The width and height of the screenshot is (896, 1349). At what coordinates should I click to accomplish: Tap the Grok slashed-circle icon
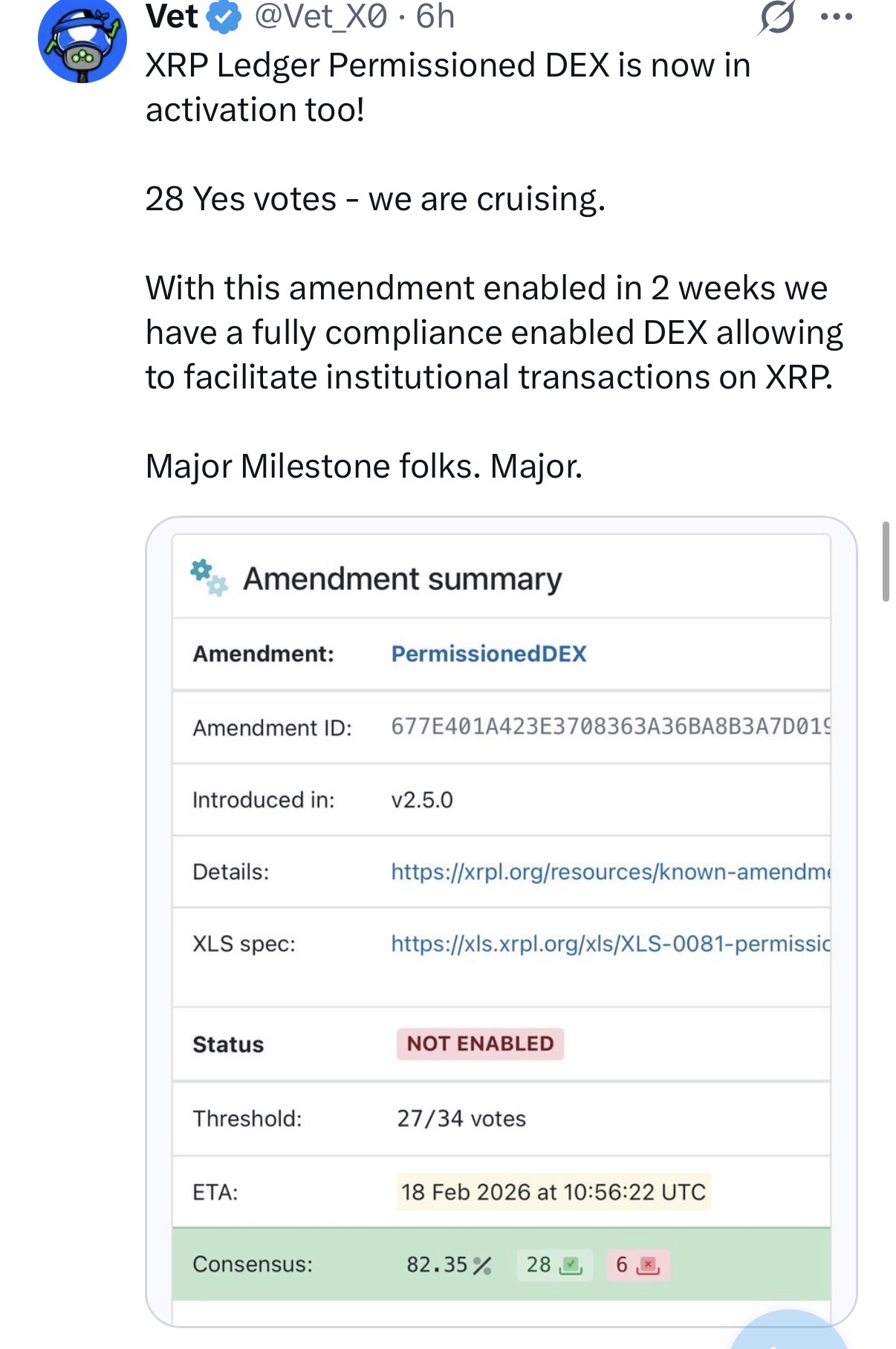[x=776, y=17]
